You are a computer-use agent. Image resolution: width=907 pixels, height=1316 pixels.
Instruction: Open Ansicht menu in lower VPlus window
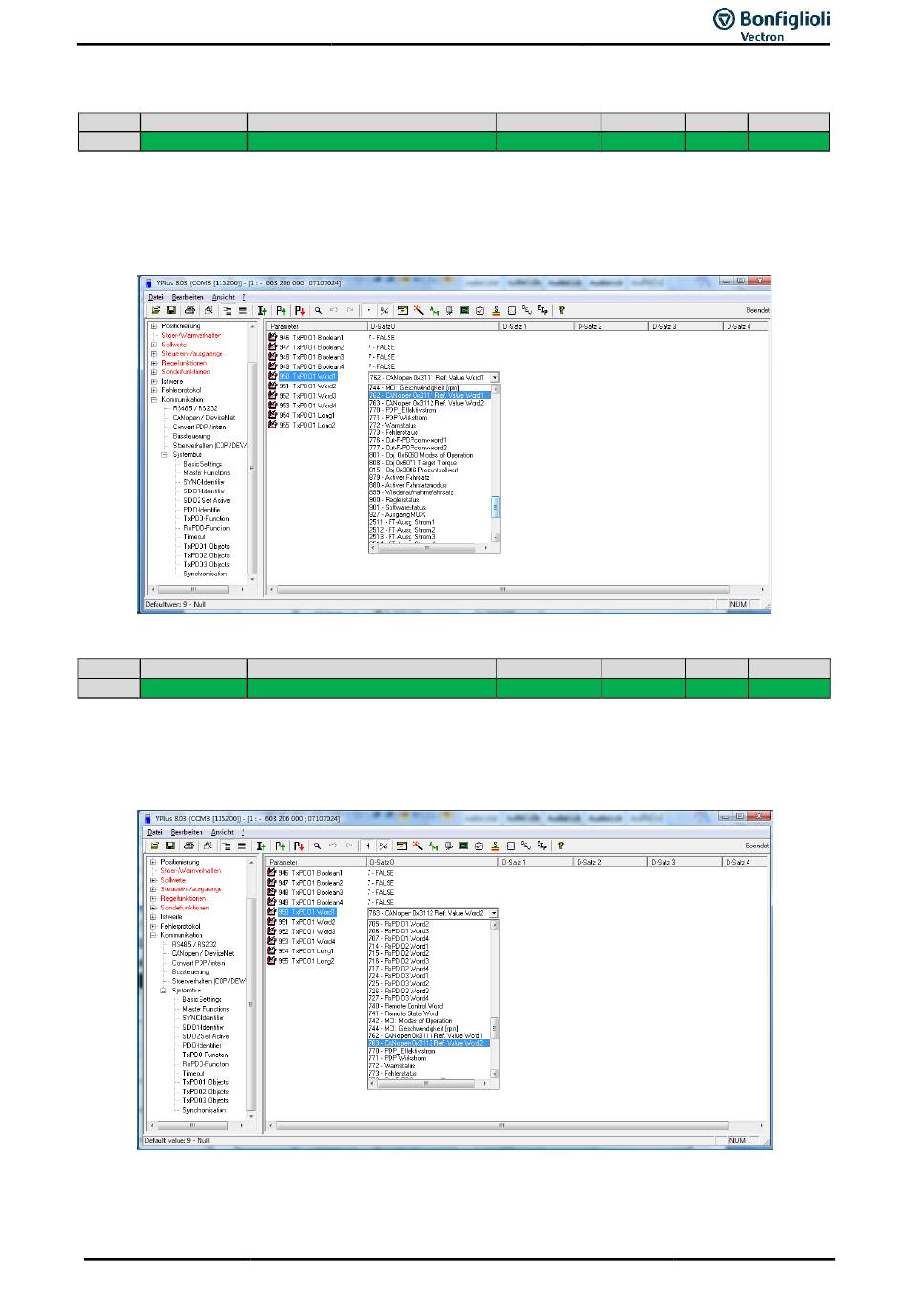point(222,832)
